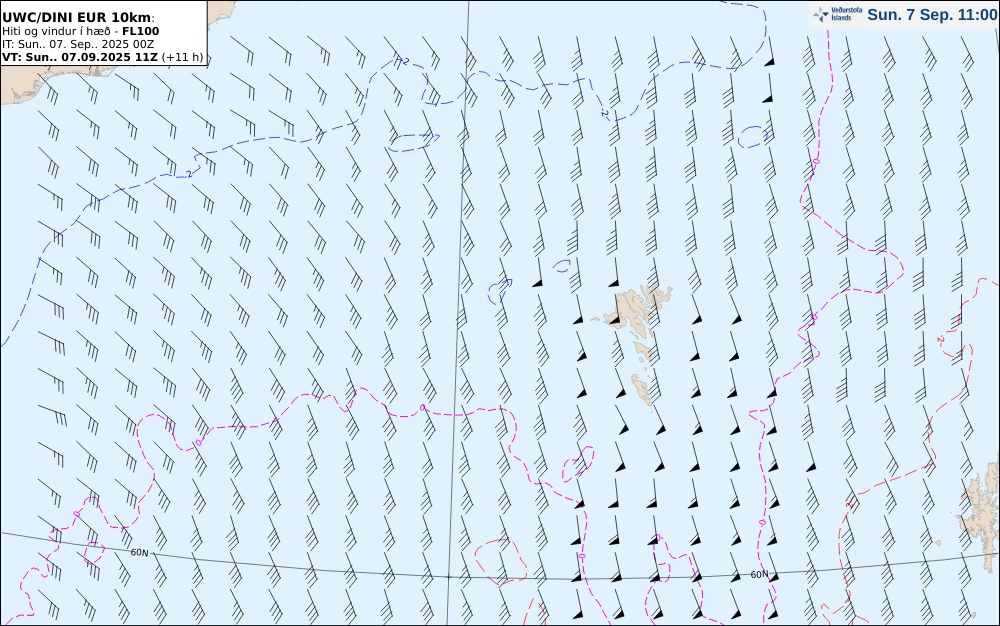Click the 'VT: Sun.. 07.09.2025 11Z' valid time line

[102, 57]
